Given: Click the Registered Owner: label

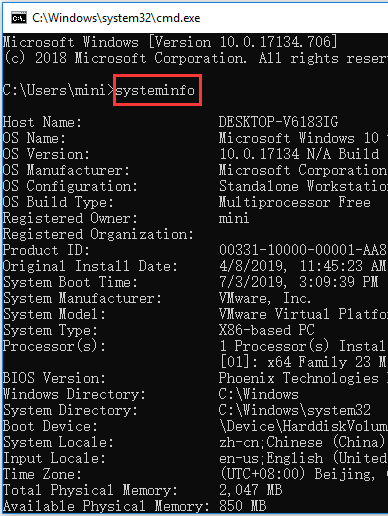Looking at the screenshot, I should click(x=70, y=218).
